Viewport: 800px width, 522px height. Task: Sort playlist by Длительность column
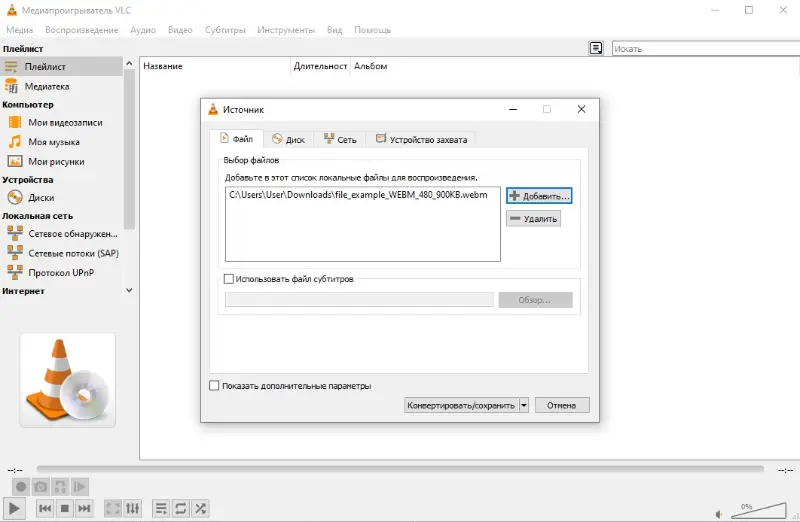[x=320, y=66]
